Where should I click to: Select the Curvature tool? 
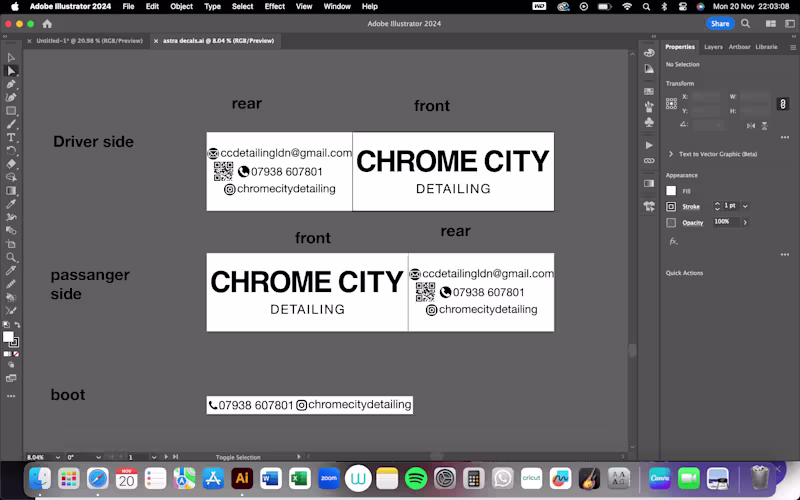[11, 97]
